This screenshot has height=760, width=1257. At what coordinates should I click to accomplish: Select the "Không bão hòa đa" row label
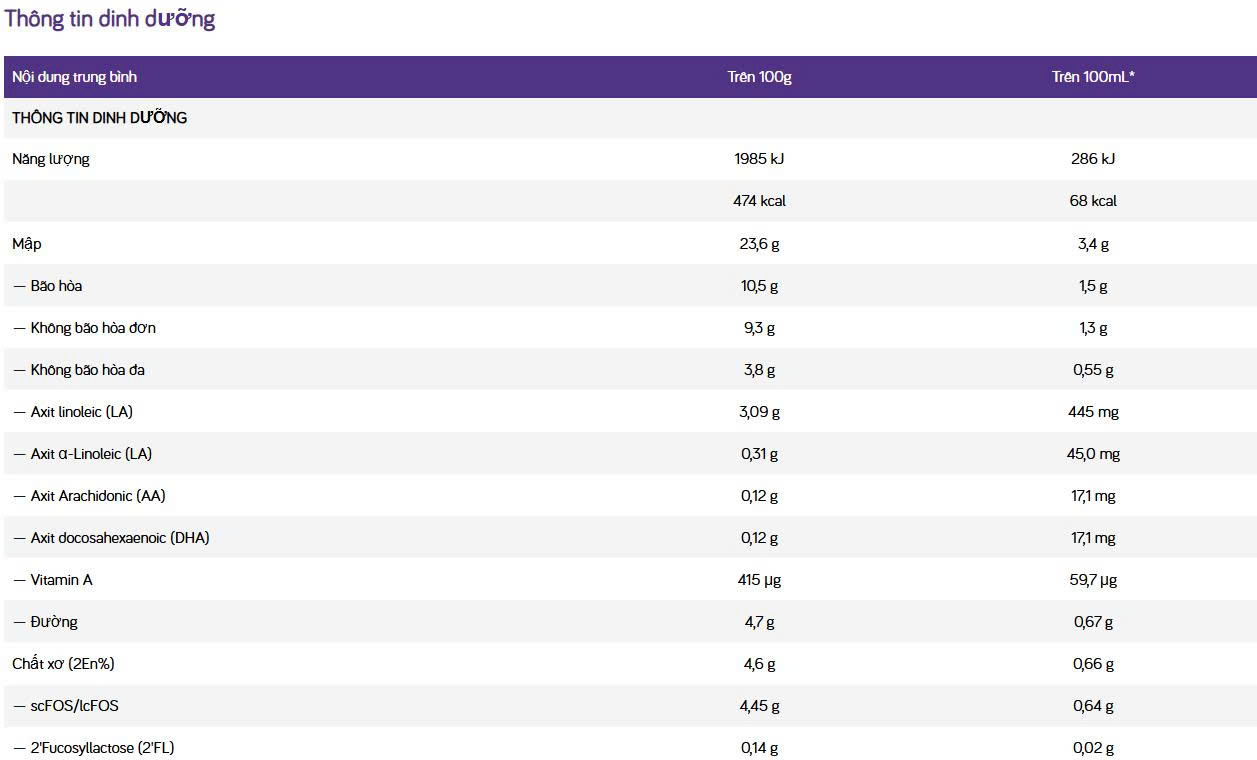tap(87, 370)
